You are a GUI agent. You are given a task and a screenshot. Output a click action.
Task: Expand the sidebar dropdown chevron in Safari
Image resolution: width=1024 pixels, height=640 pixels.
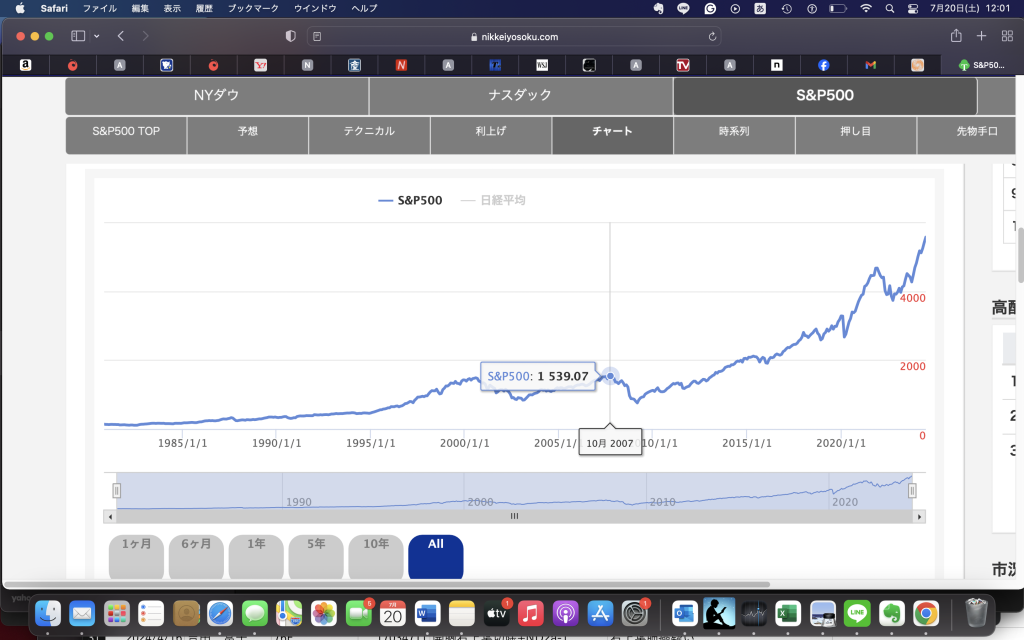pos(97,36)
